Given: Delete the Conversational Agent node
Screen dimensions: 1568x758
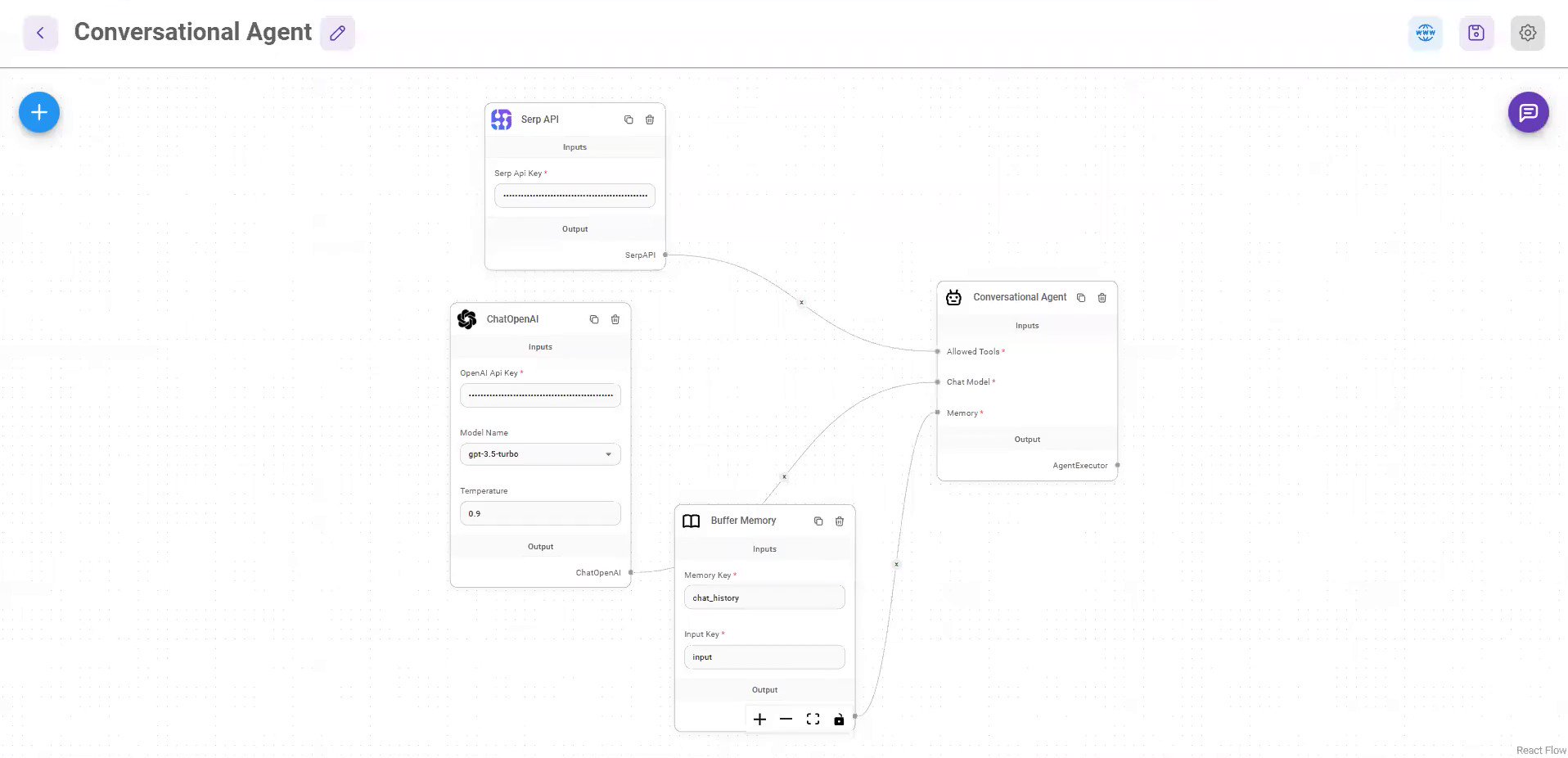Looking at the screenshot, I should (1102, 297).
